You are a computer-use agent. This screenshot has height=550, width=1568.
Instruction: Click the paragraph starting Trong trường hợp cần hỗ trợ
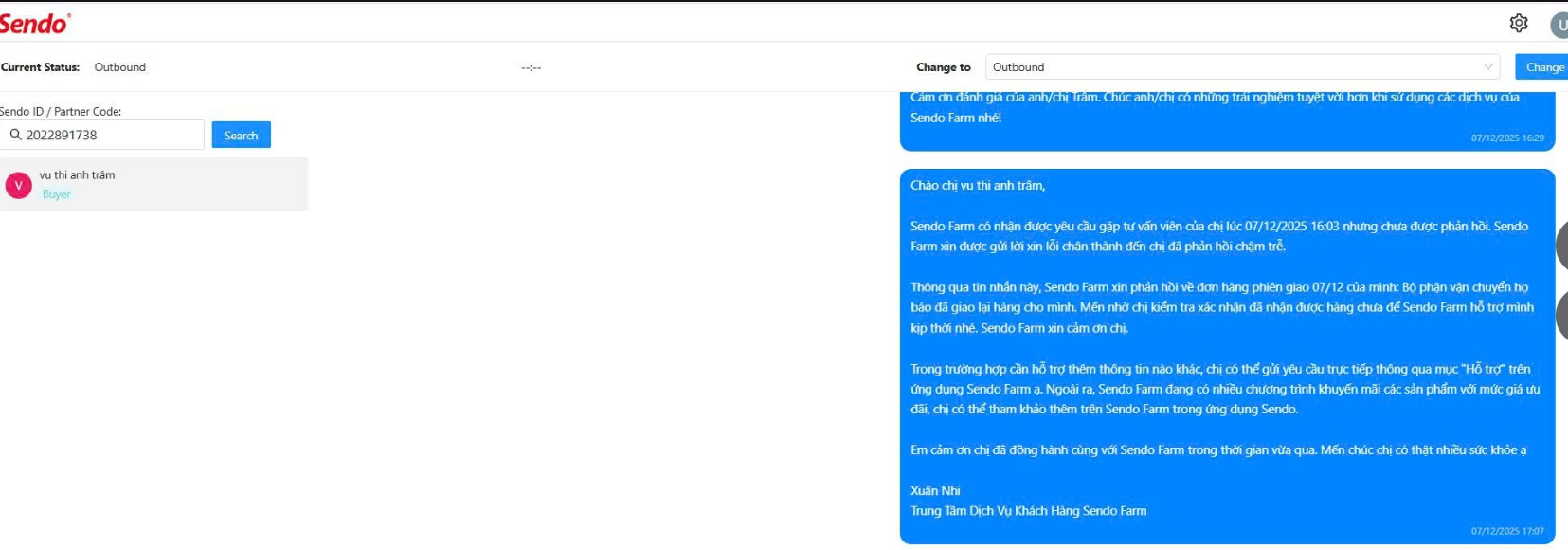click(x=1225, y=389)
